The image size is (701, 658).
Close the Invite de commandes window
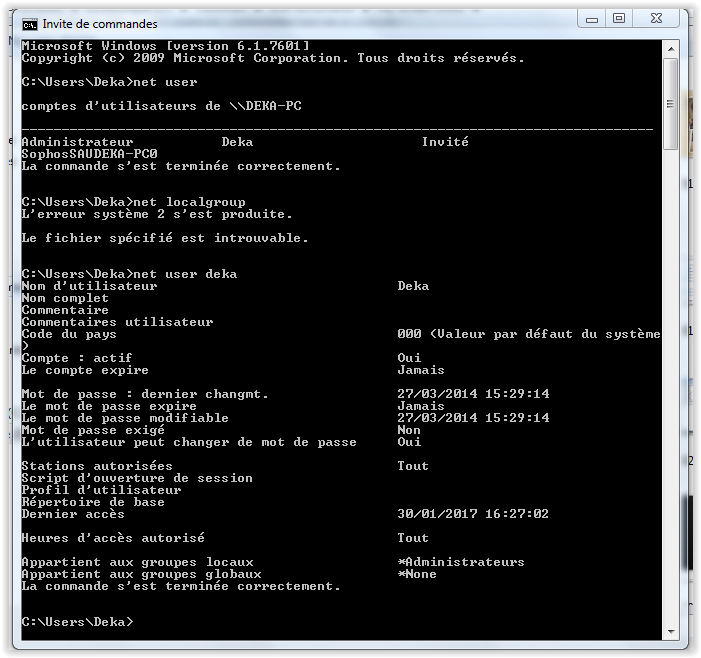(658, 19)
